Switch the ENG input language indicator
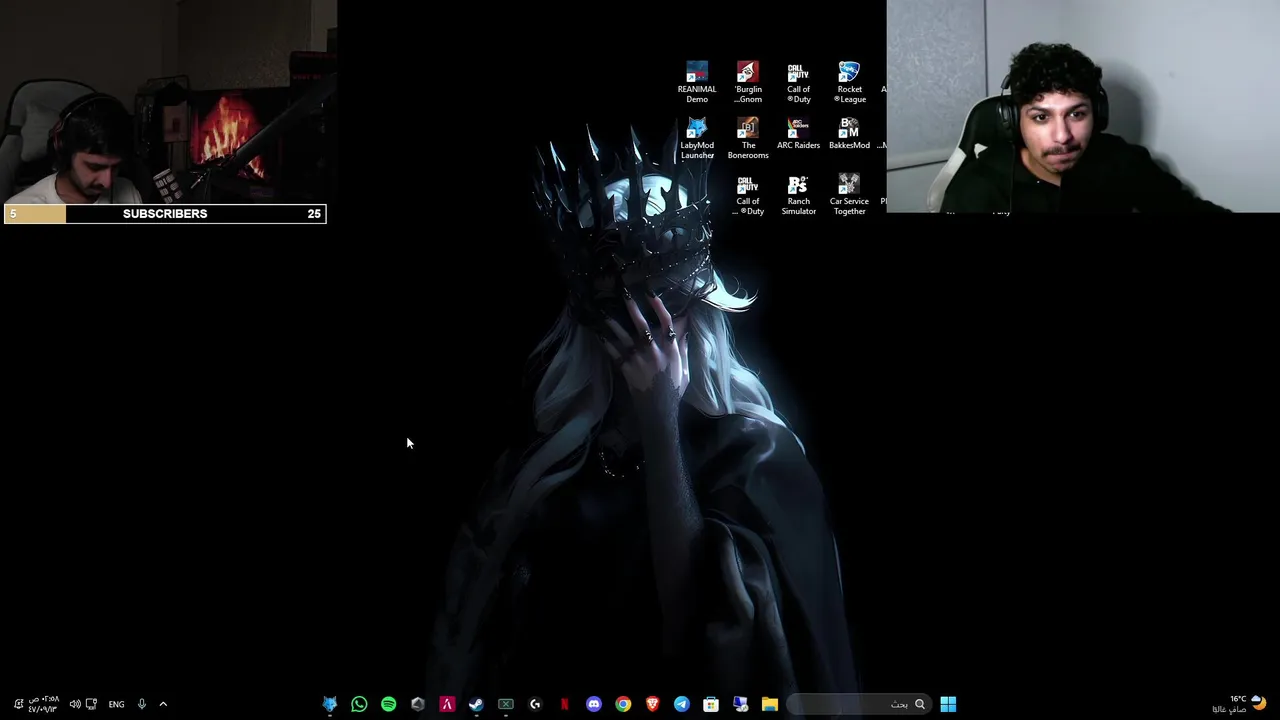1280x720 pixels. [x=116, y=704]
